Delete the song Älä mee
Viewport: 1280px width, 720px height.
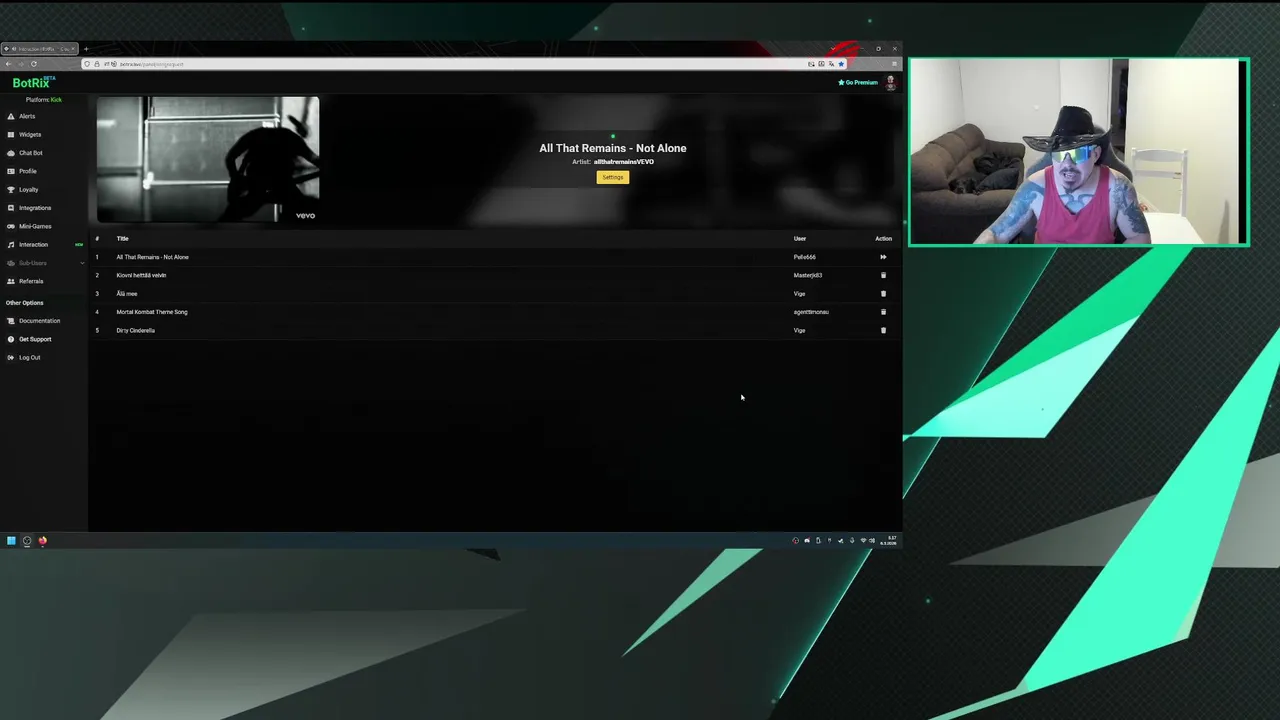pos(883,293)
